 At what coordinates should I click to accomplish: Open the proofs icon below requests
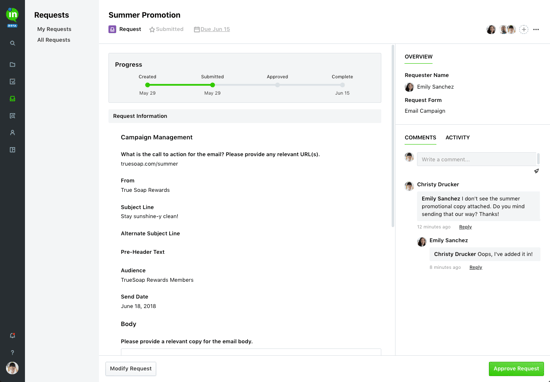pyautogui.click(x=12, y=116)
